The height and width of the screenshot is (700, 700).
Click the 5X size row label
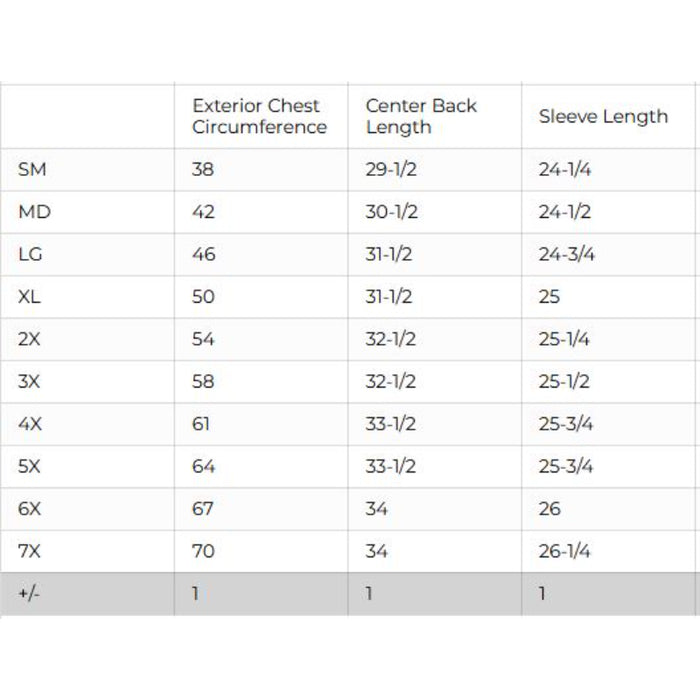[30, 466]
